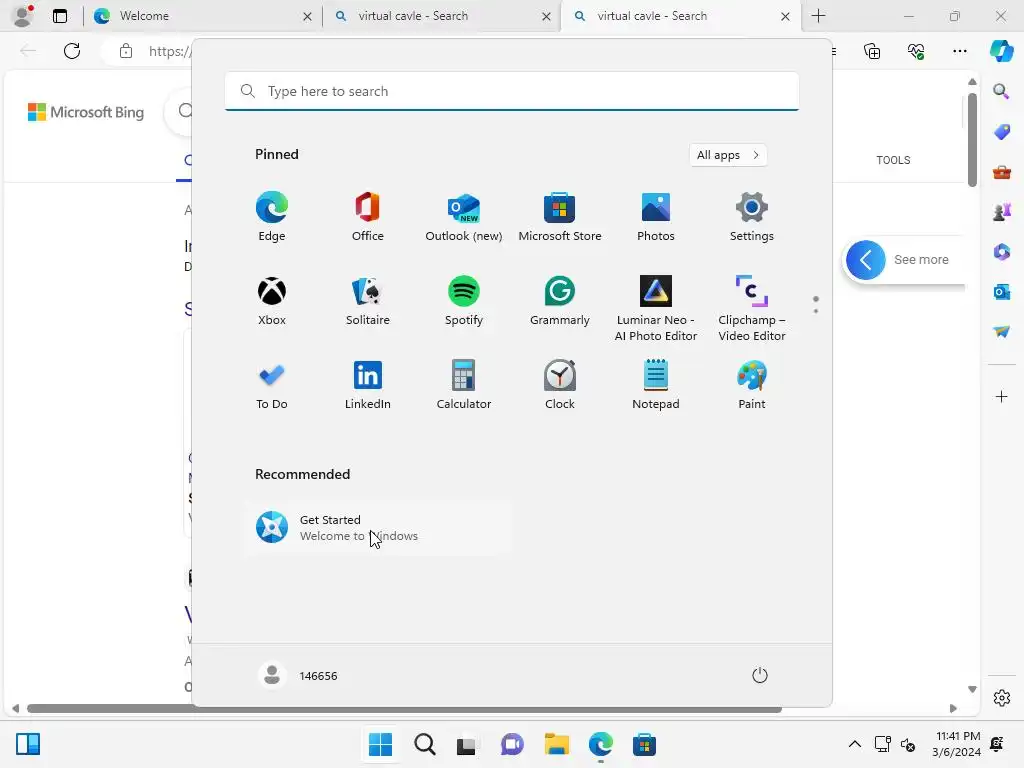
Task: Open the Copilot sidebar button
Action: (1002, 51)
